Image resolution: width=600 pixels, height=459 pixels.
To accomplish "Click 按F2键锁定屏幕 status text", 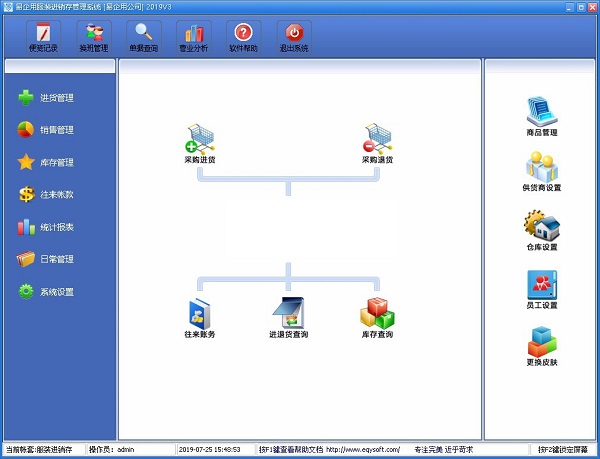I will 562,449.
